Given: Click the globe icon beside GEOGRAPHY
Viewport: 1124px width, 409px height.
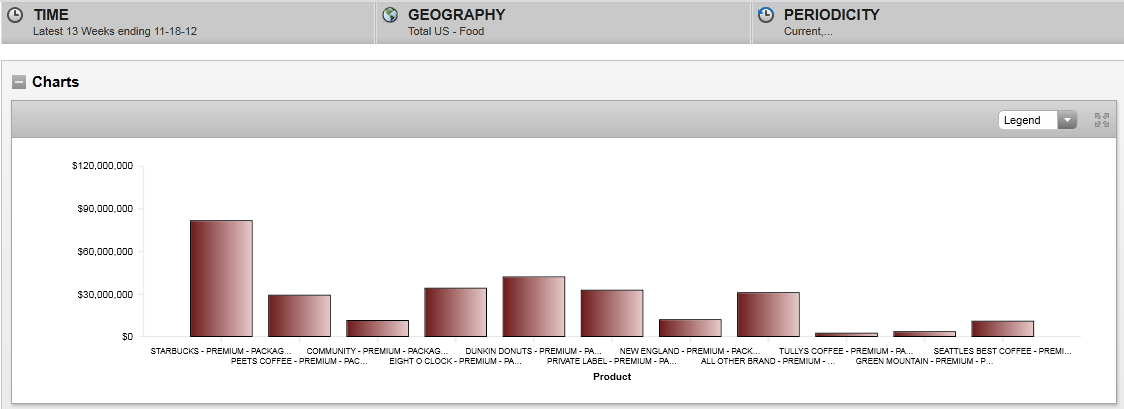Looking at the screenshot, I should click(x=390, y=15).
